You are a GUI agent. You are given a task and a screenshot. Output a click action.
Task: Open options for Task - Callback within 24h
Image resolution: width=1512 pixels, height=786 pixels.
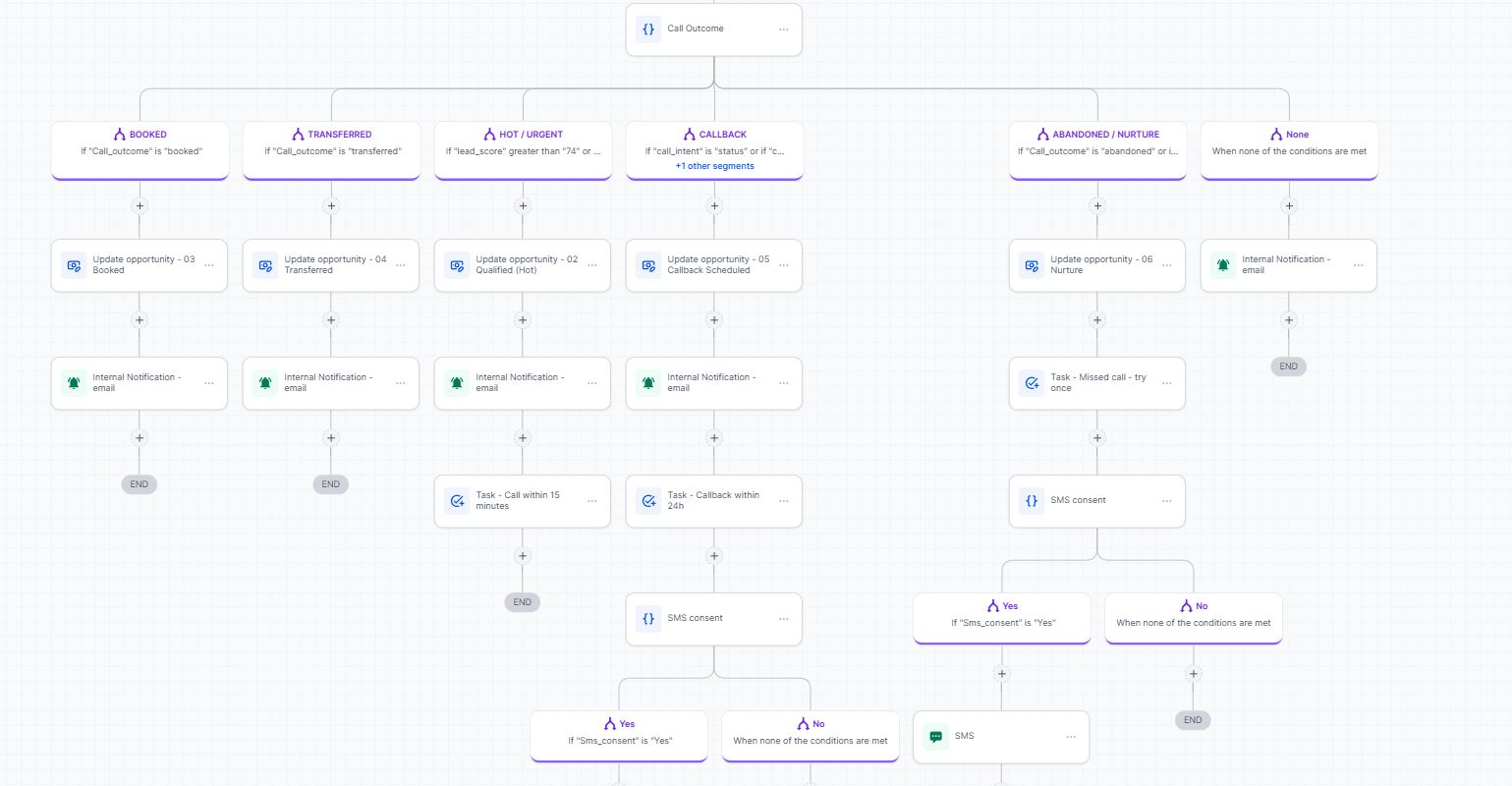click(783, 501)
